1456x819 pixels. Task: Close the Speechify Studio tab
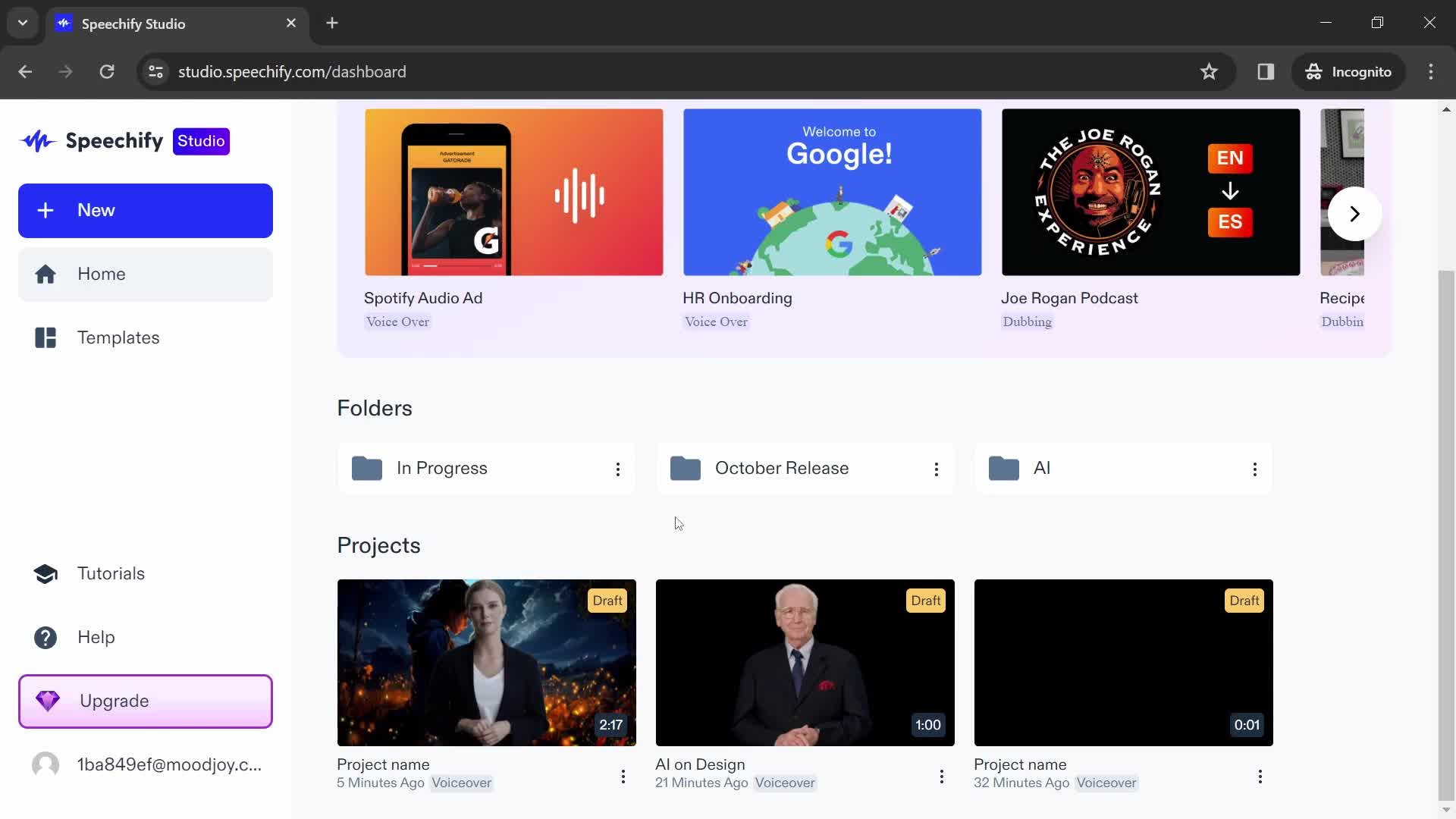pyautogui.click(x=291, y=24)
